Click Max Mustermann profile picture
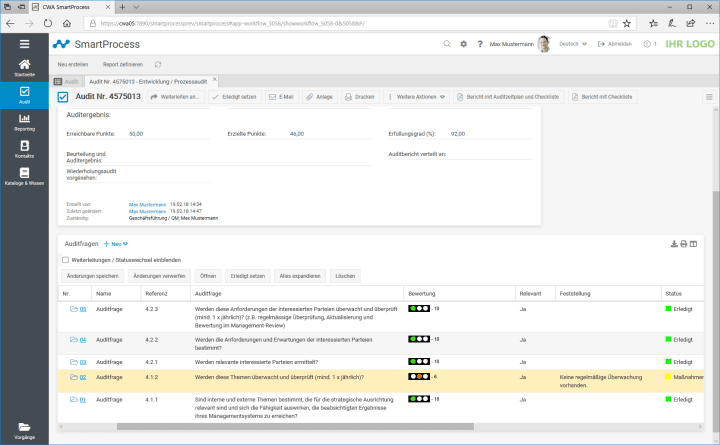 [x=544, y=44]
